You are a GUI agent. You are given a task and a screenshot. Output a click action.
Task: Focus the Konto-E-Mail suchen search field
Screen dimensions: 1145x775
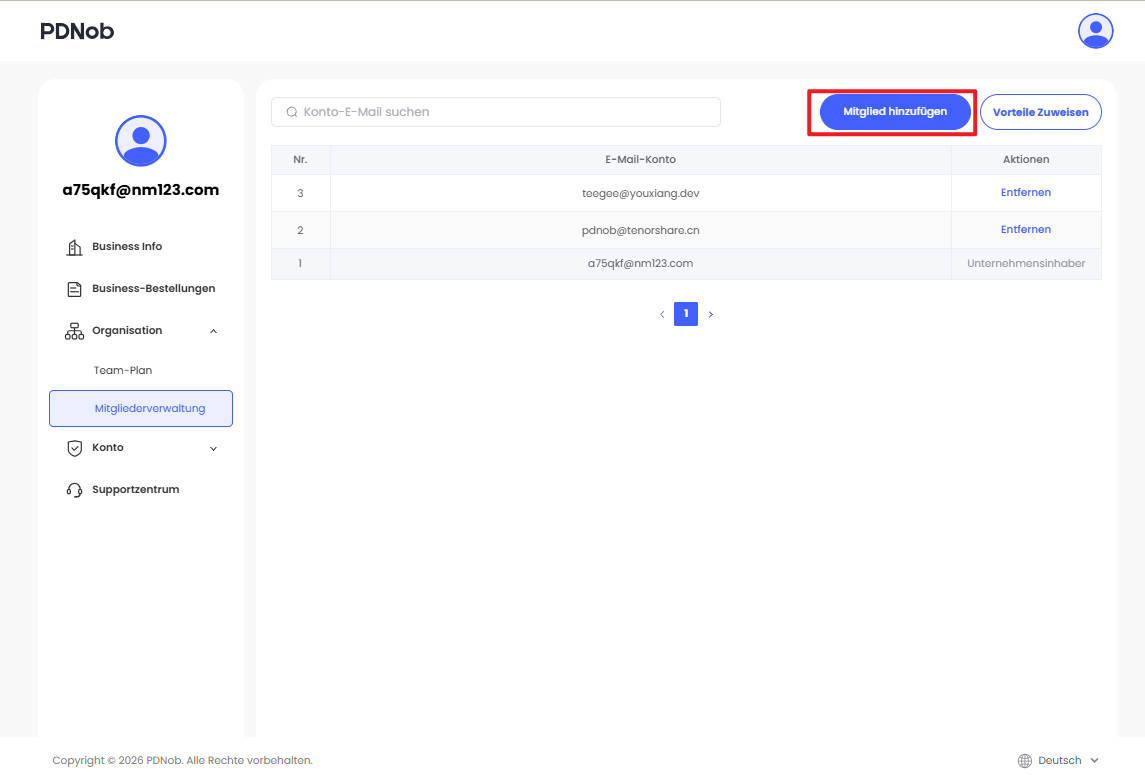(x=496, y=112)
